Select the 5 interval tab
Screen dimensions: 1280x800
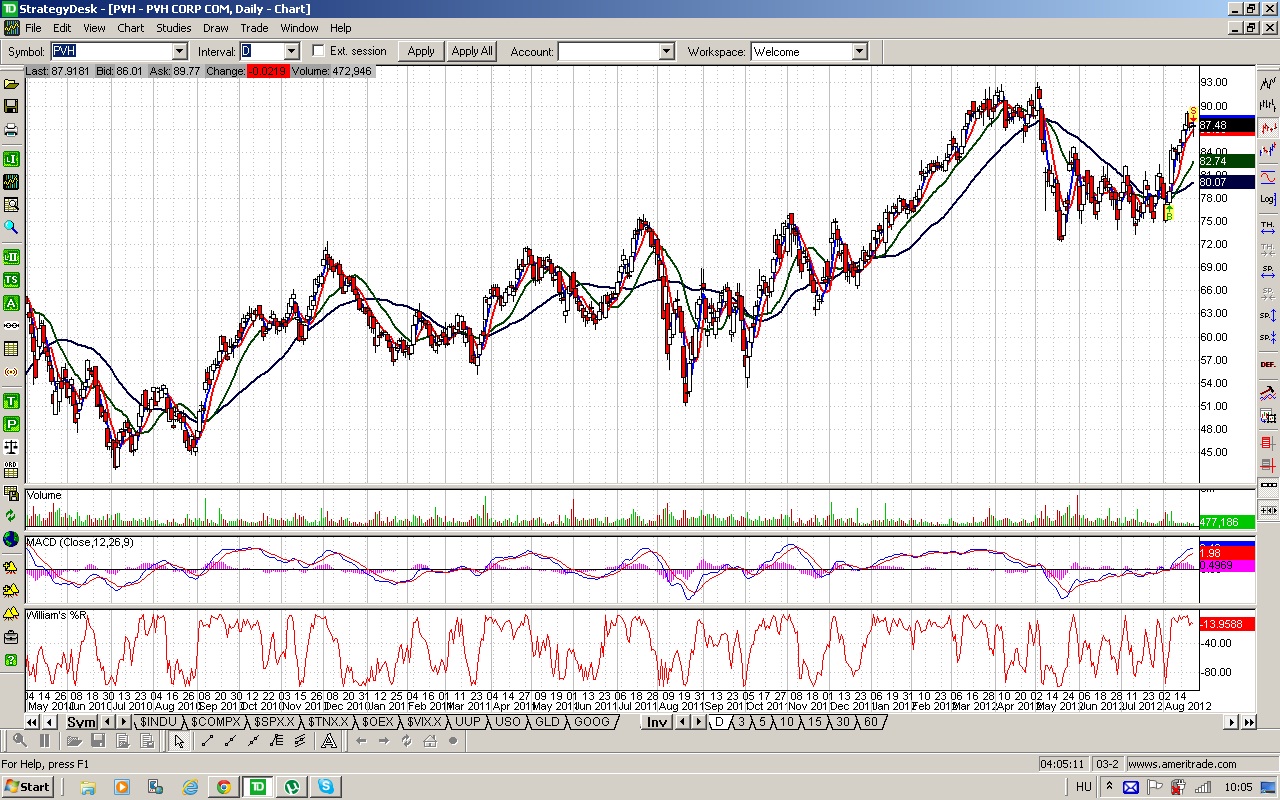[762, 722]
